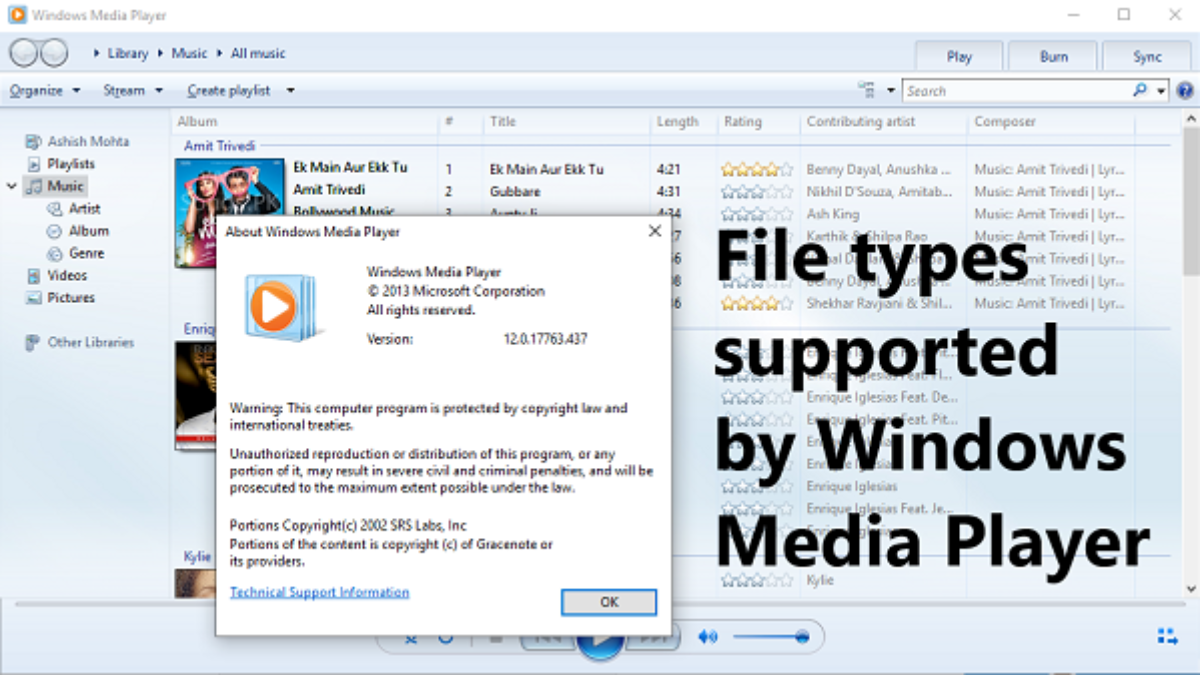Expand the breadcrumb arrow before All music
Image resolution: width=1200 pixels, height=675 pixels.
[221, 53]
